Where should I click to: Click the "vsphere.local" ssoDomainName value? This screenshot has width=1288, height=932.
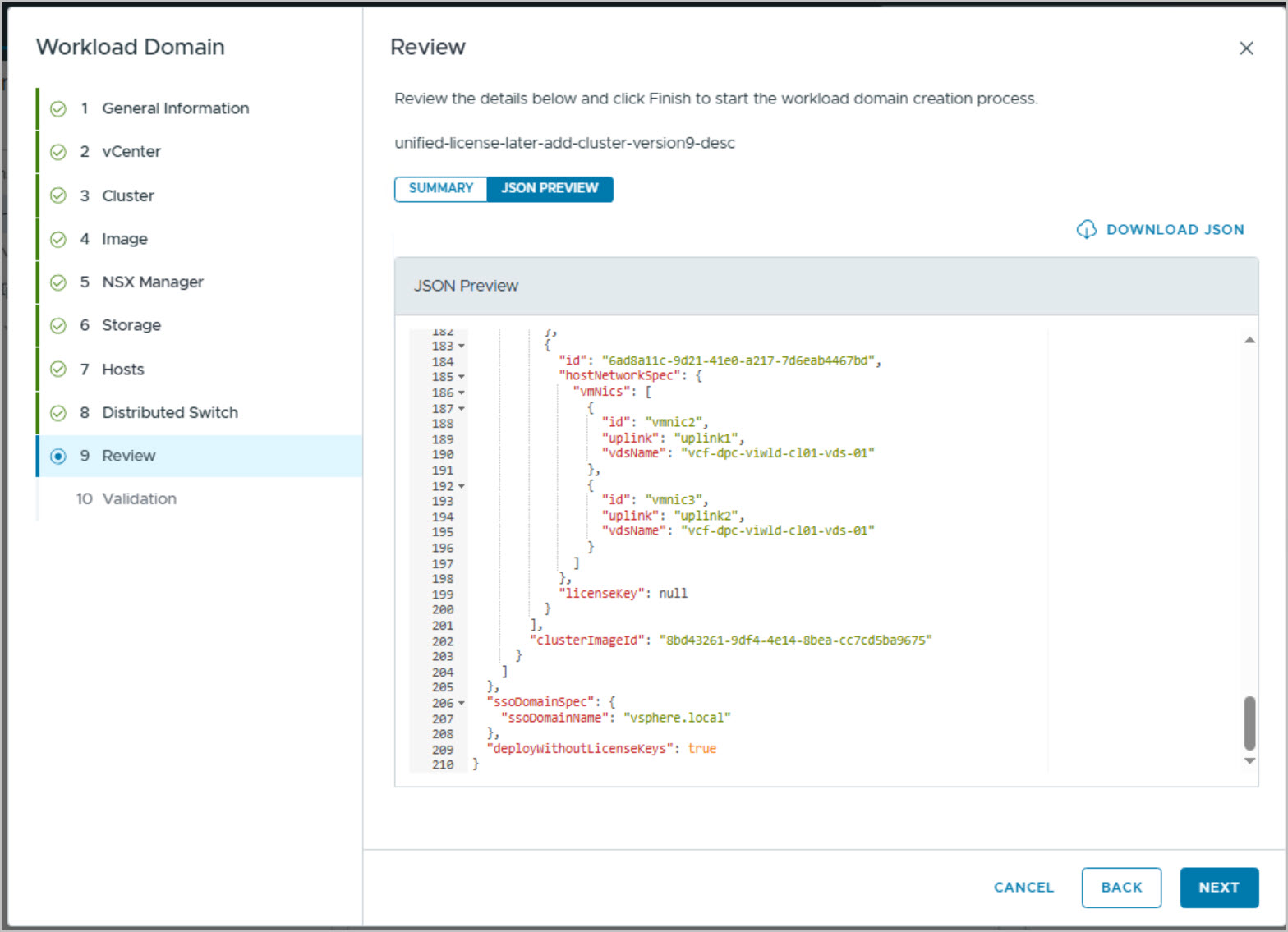coord(677,719)
